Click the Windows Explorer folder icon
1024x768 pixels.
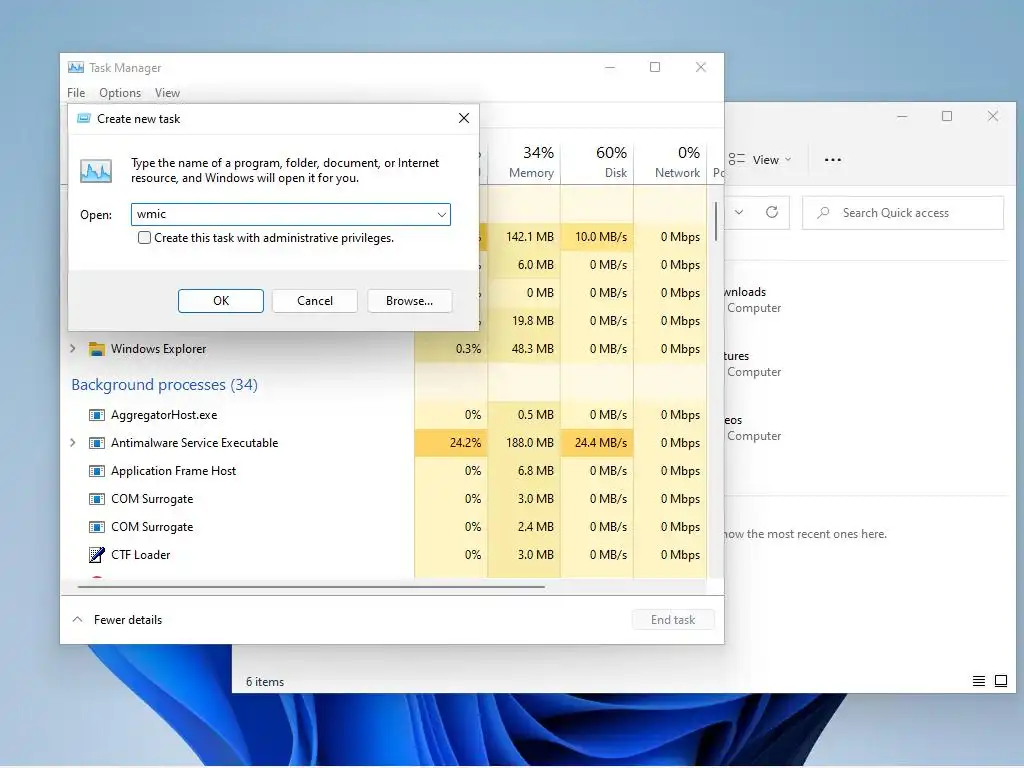click(x=97, y=349)
